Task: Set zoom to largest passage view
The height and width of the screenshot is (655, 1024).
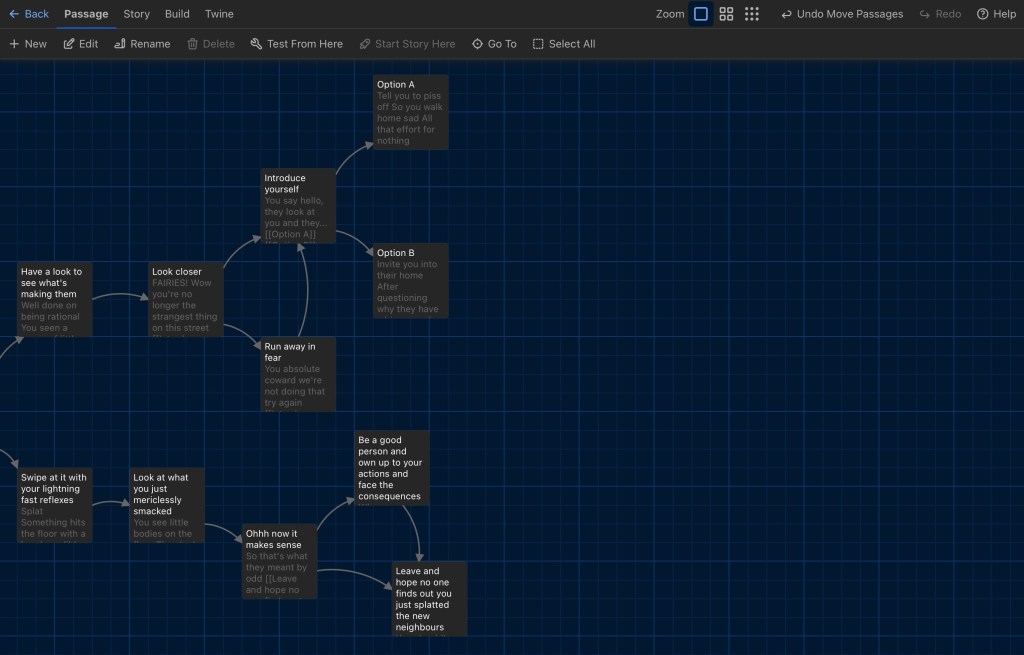Action: (701, 14)
